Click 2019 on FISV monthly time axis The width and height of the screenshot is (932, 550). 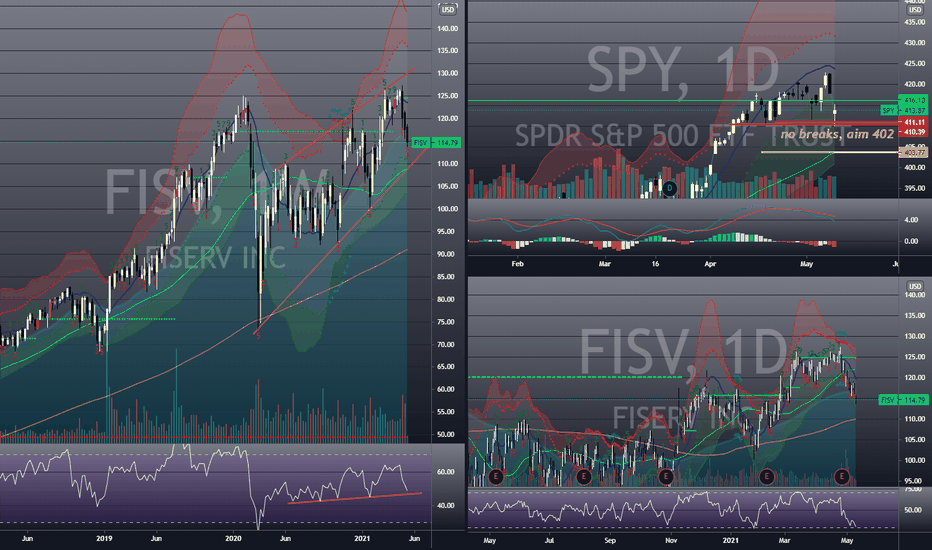click(104, 539)
